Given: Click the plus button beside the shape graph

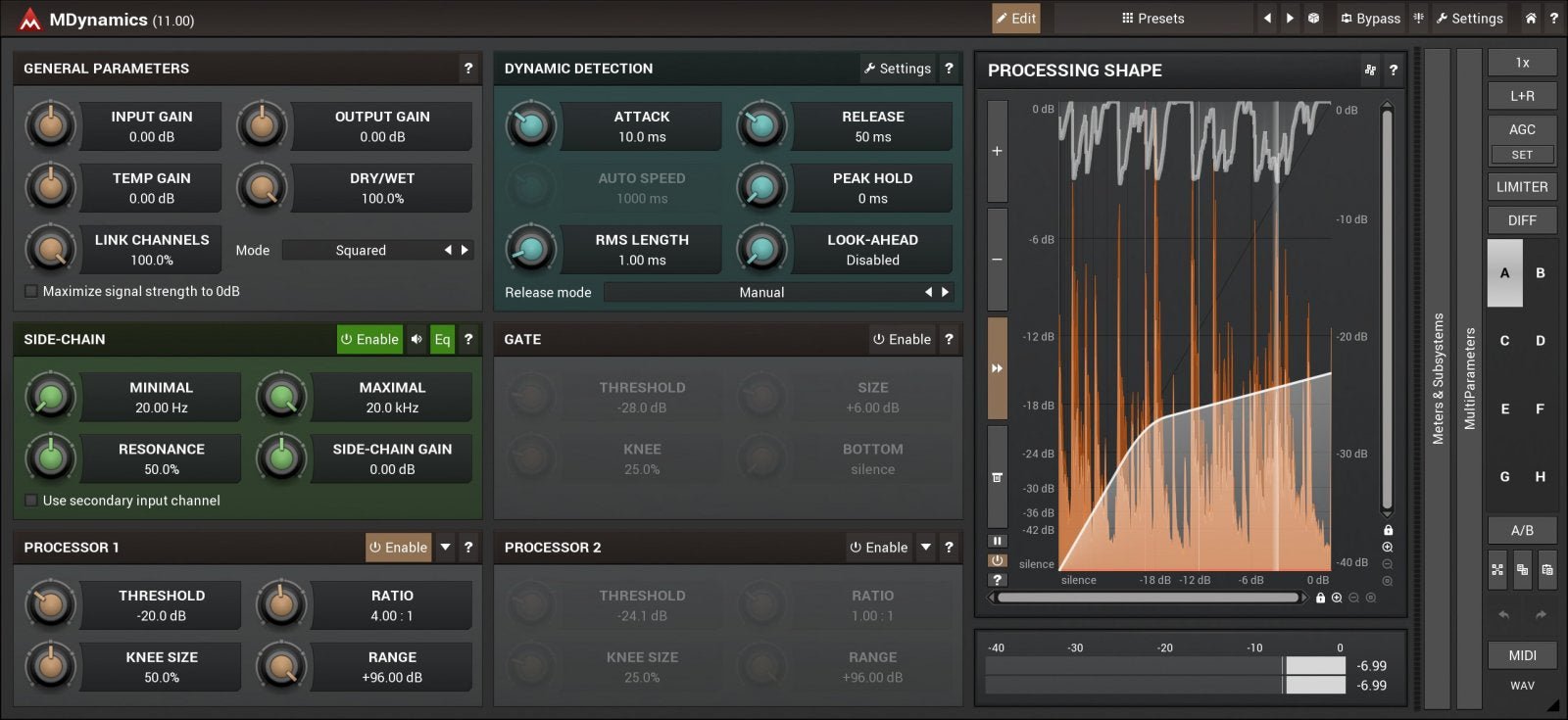Looking at the screenshot, I should (997, 151).
